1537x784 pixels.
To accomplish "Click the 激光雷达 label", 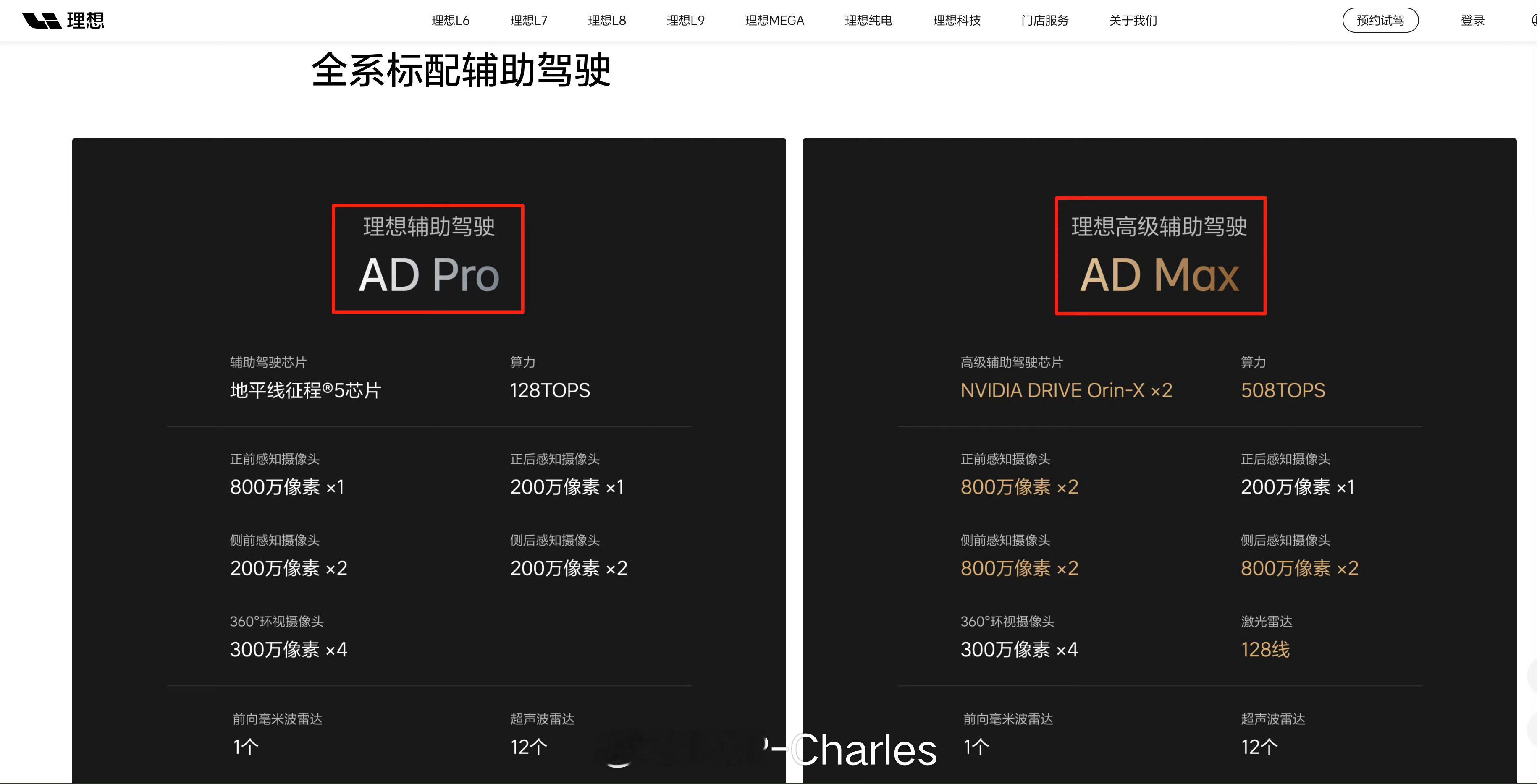I will click(1266, 621).
